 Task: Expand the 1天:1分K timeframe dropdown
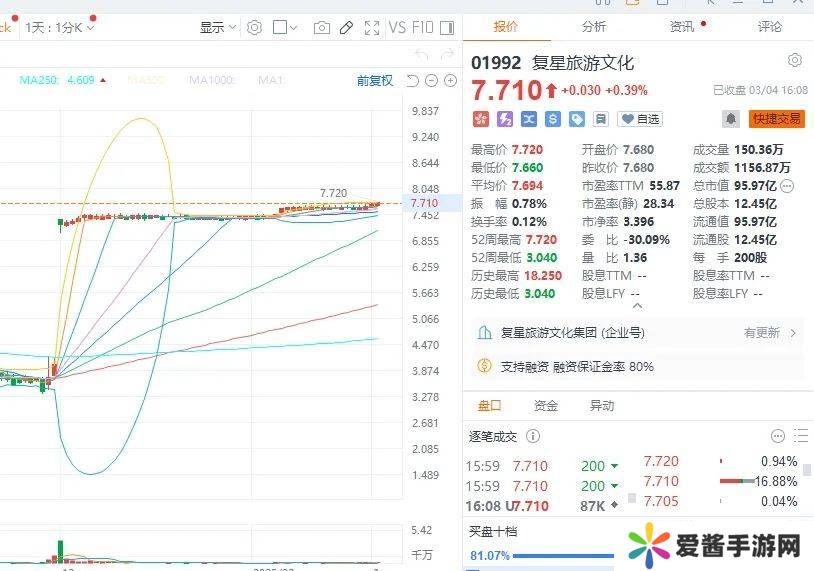[59, 28]
